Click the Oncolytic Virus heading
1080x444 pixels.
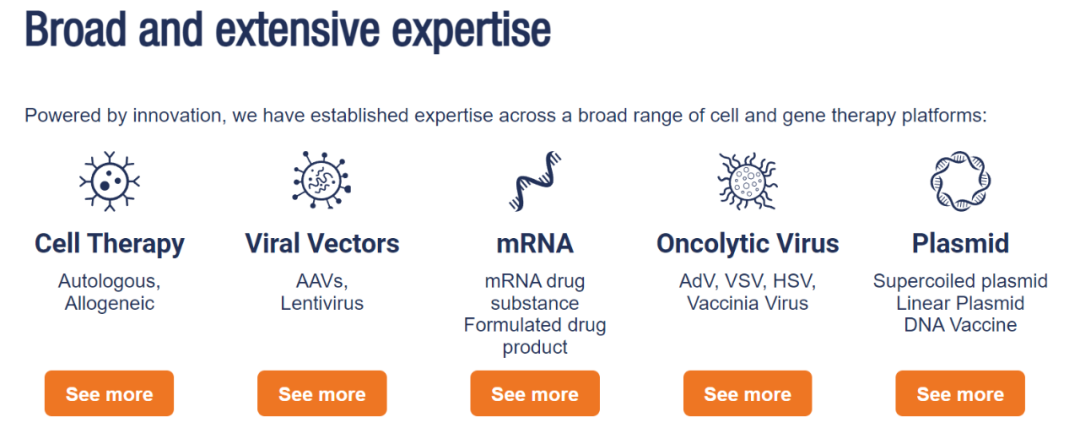[x=747, y=243]
